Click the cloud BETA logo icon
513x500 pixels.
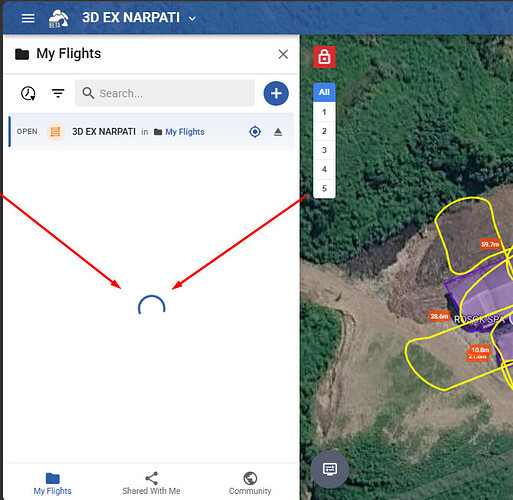[x=58, y=19]
